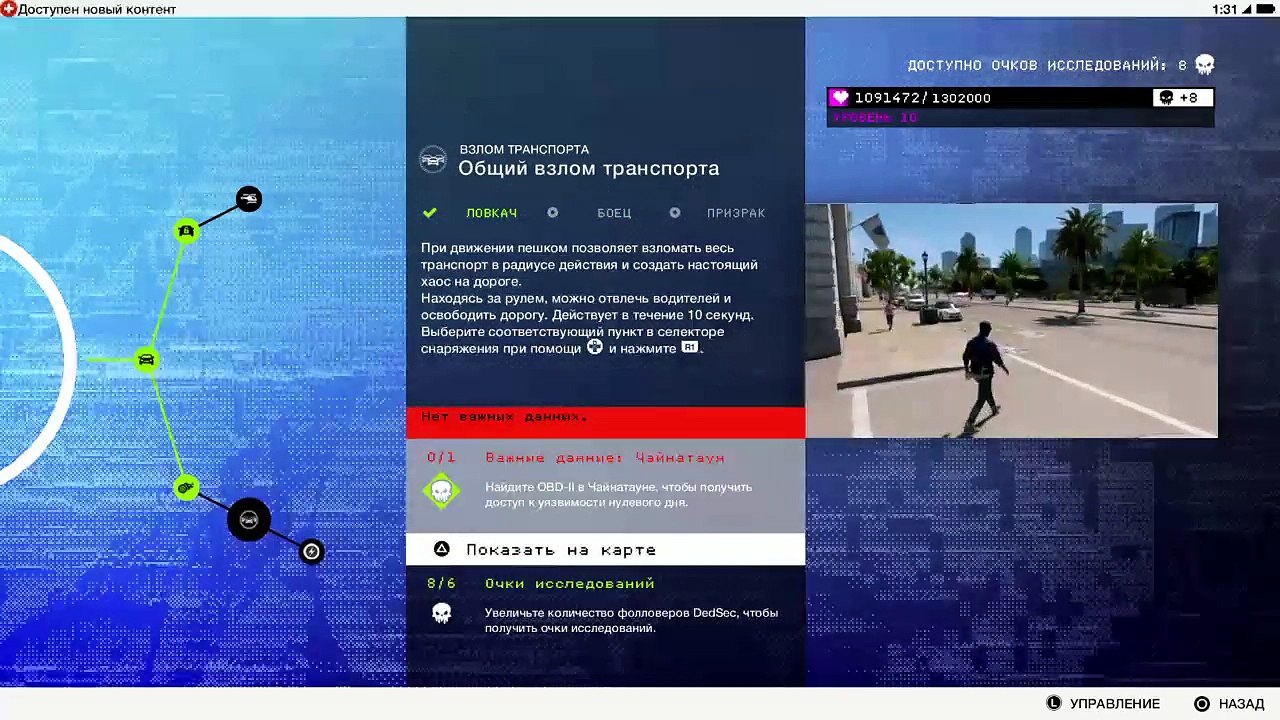Click the 1:31 clock in status bar

[x=1225, y=9]
